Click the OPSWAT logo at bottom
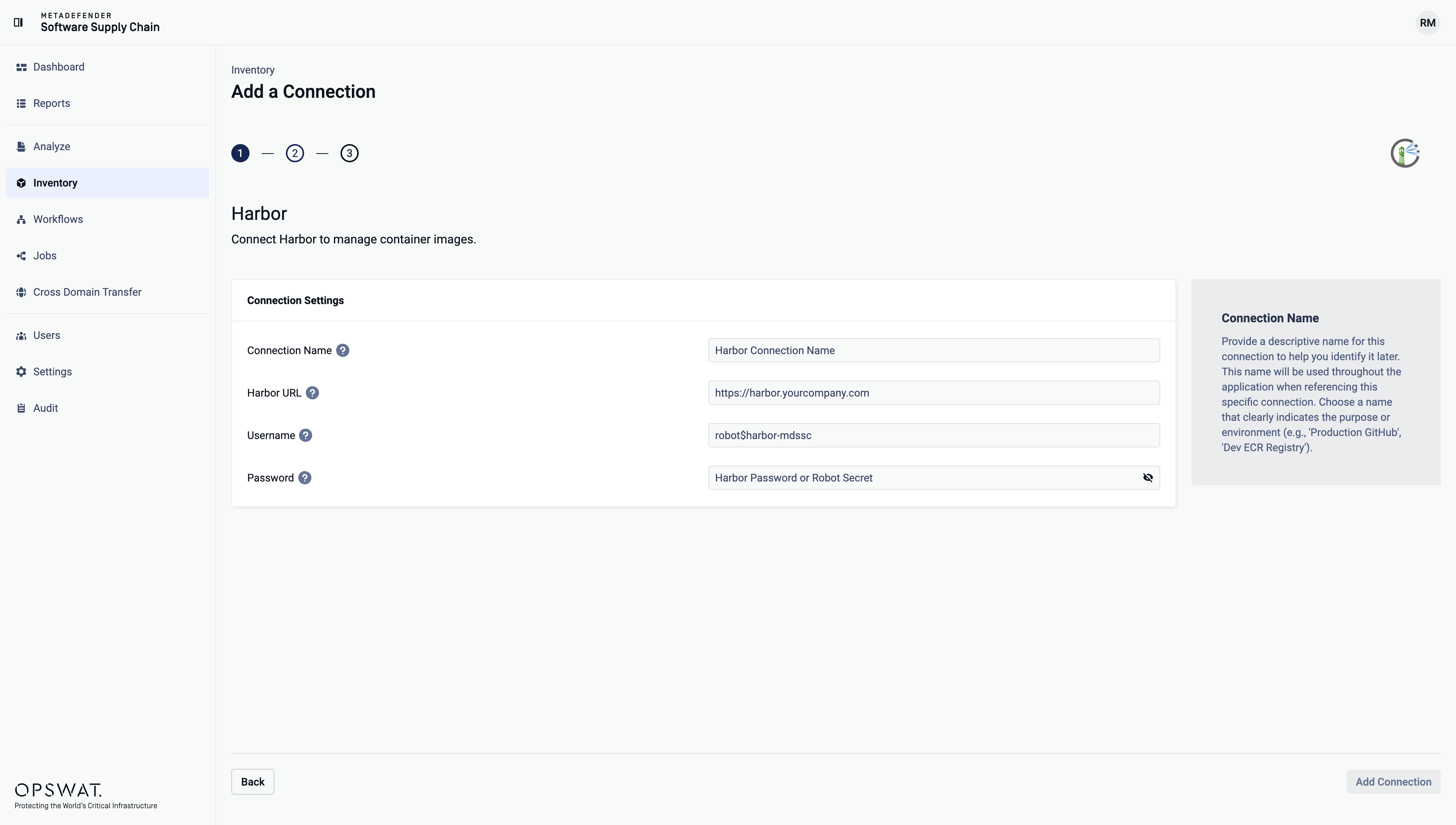This screenshot has width=1456, height=825. pos(58,790)
